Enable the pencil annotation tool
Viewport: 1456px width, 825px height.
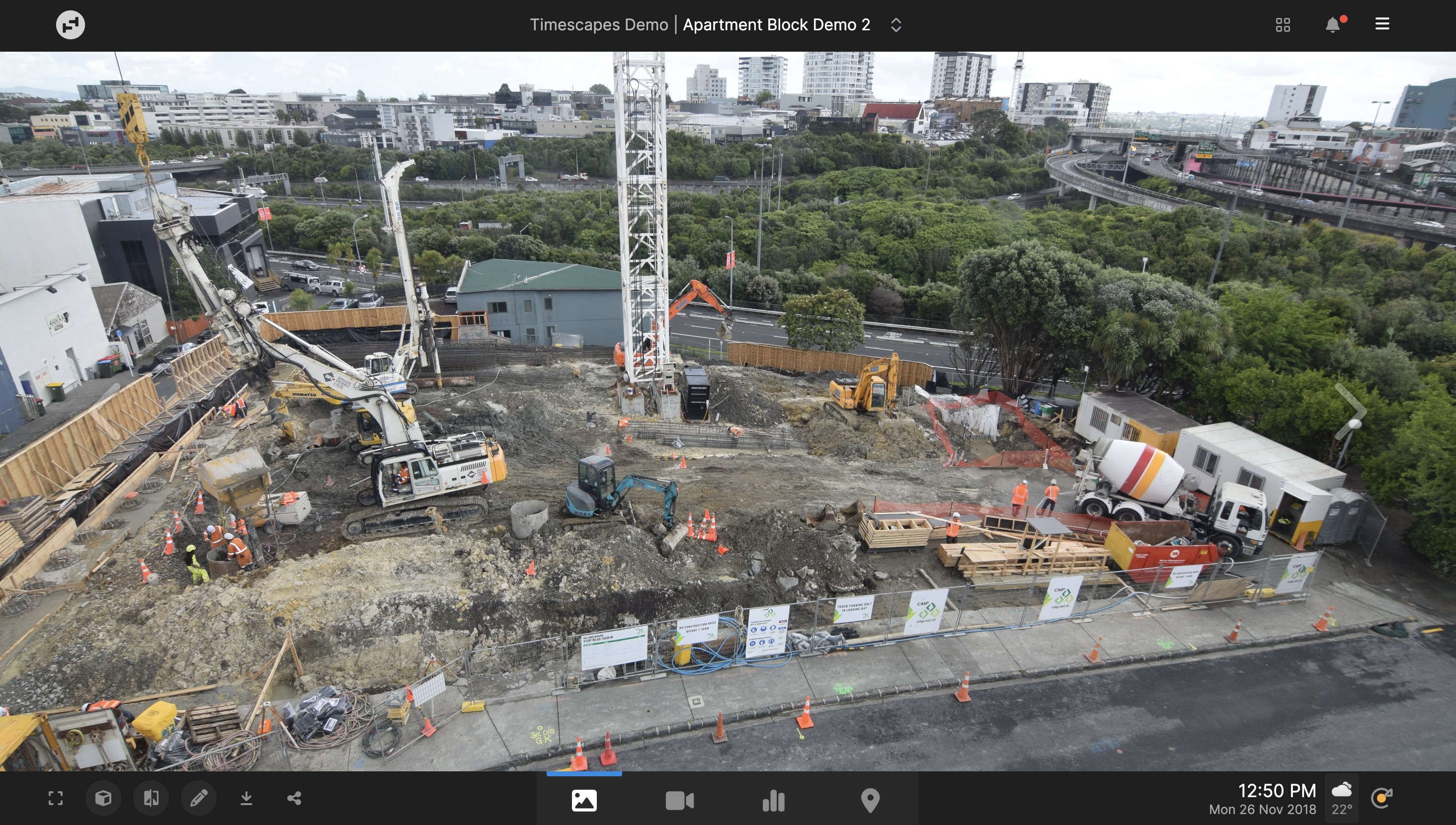pos(198,798)
